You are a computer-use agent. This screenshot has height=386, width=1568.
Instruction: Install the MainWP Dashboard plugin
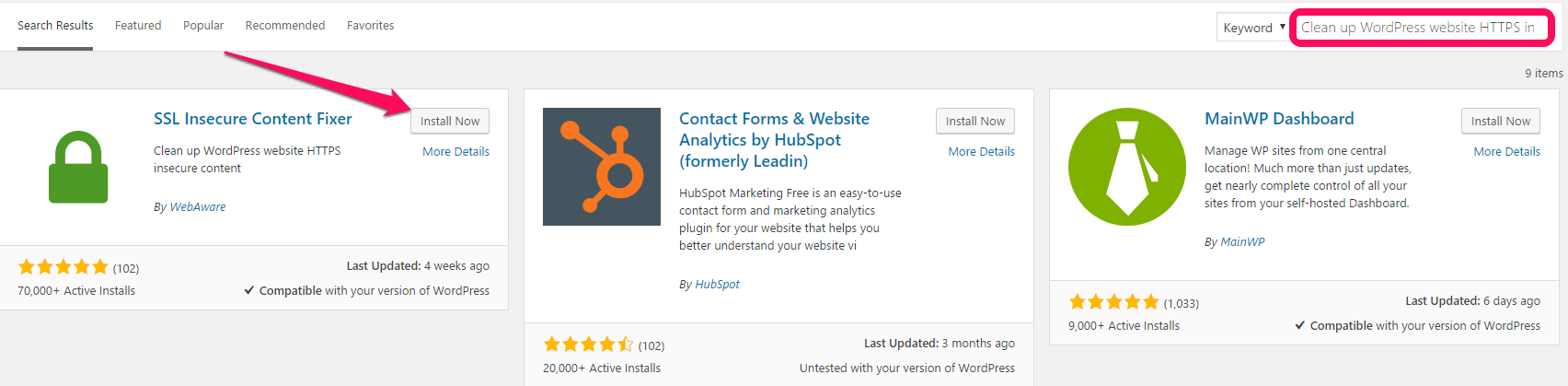coord(1501,121)
